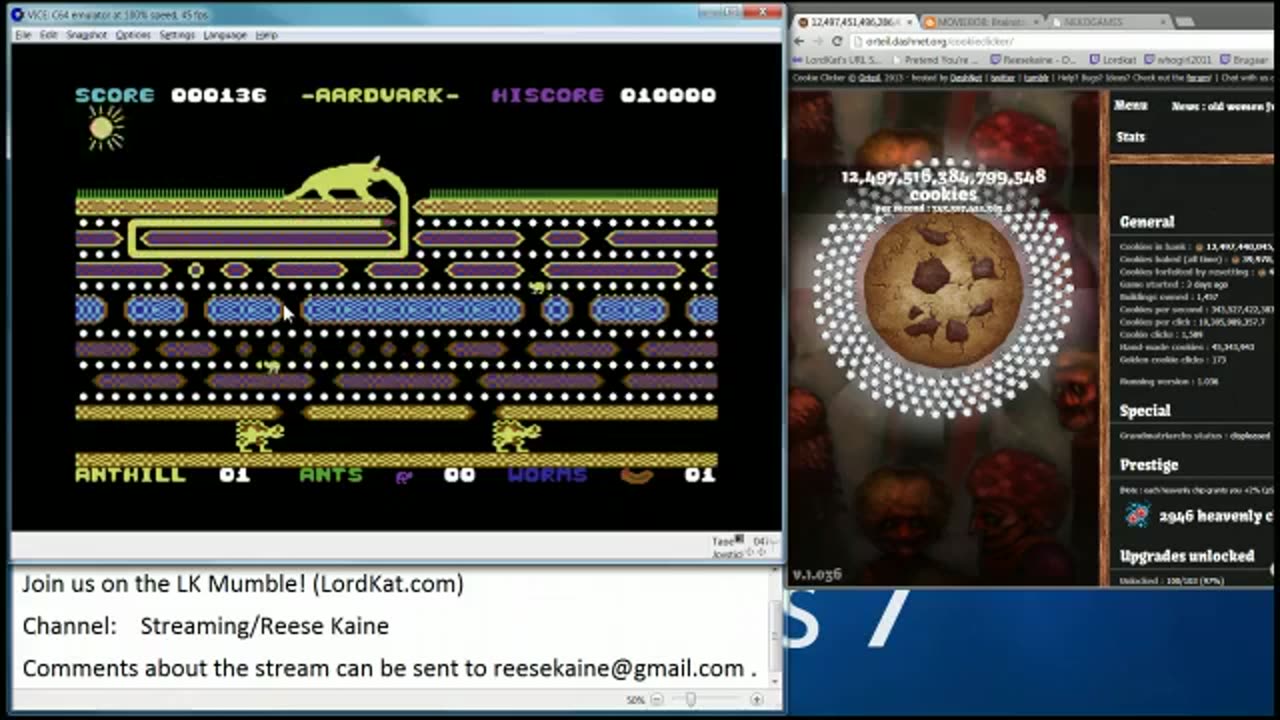Screen dimensions: 1280x720
Task: Open the Language menu in VICE
Action: point(225,35)
